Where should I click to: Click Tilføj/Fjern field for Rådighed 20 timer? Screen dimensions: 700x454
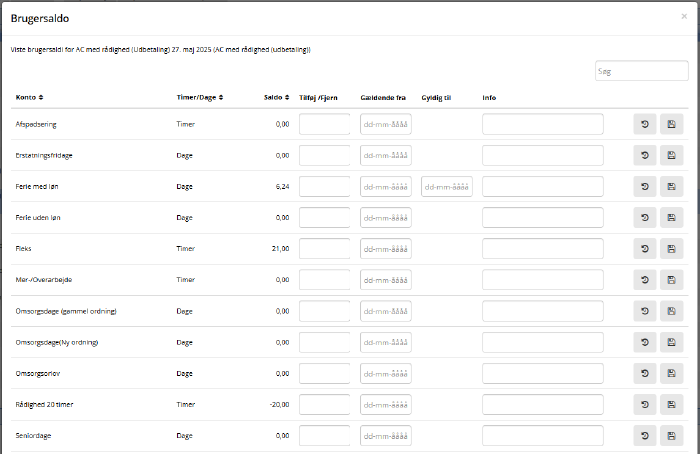point(324,405)
